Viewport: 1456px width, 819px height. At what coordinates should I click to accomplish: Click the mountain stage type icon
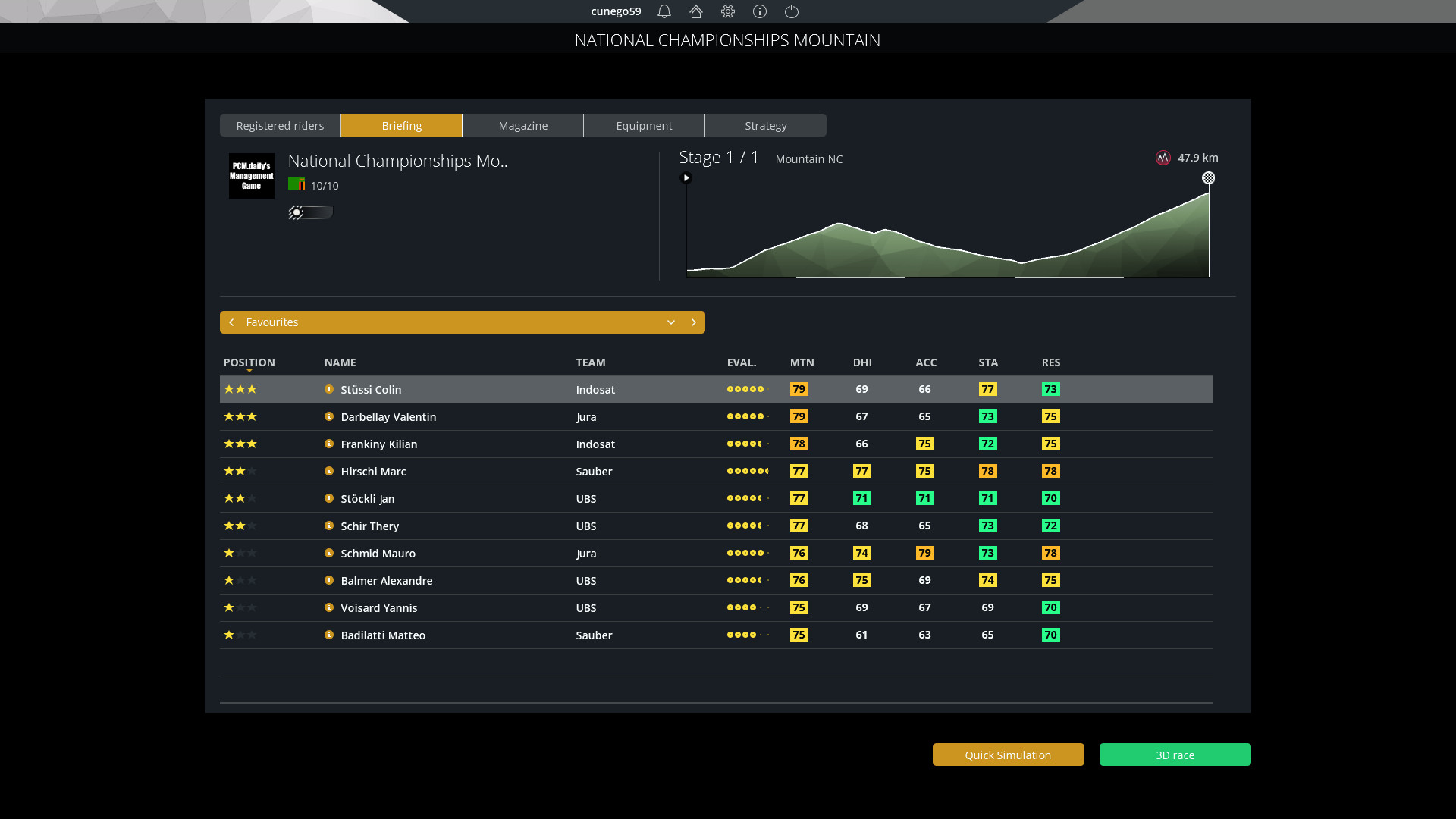pyautogui.click(x=1163, y=158)
